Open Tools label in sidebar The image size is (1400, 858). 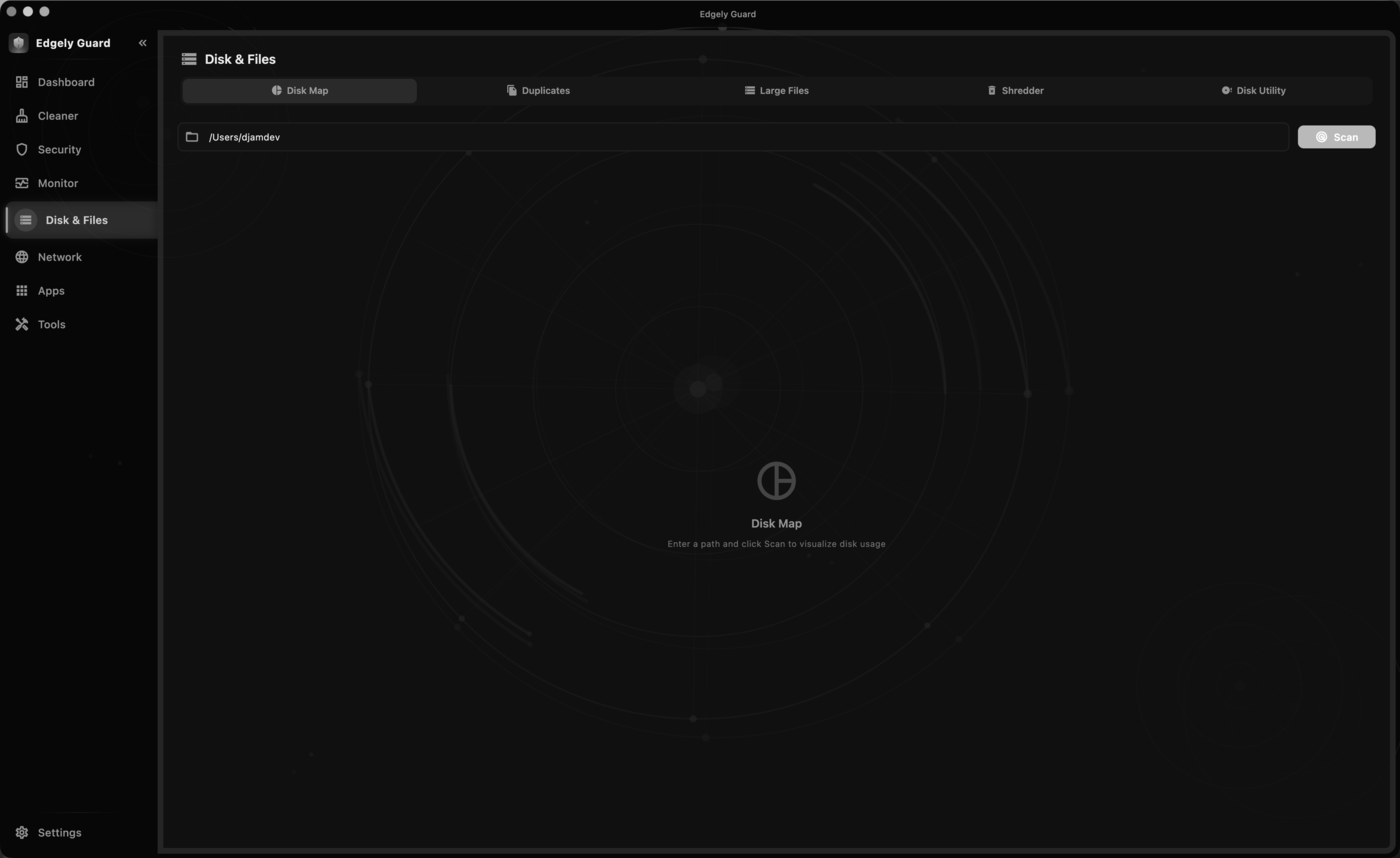[52, 325]
